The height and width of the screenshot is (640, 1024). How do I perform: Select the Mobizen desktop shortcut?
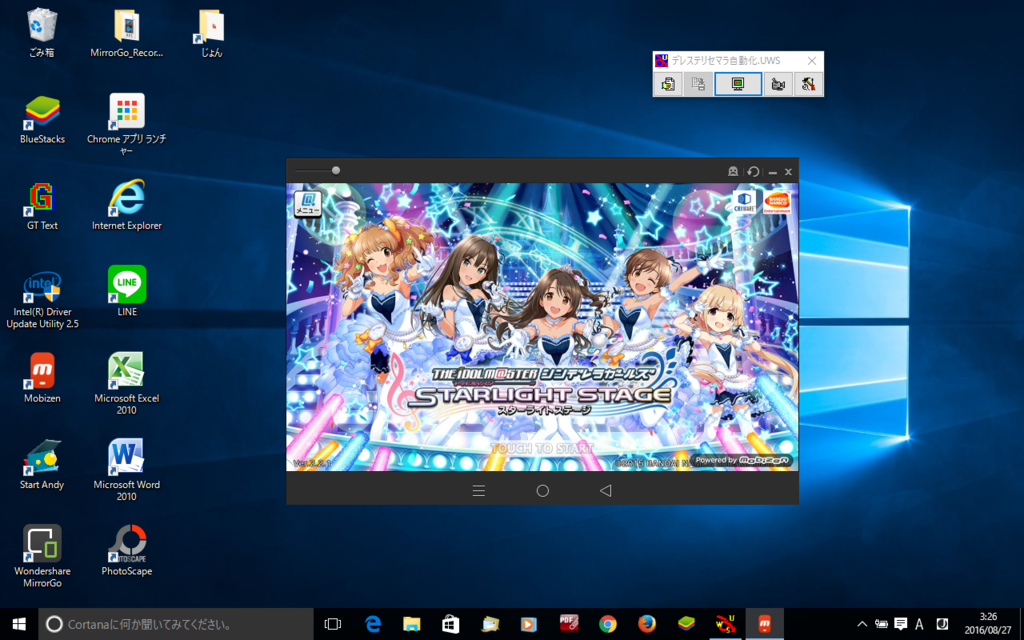(x=42, y=378)
